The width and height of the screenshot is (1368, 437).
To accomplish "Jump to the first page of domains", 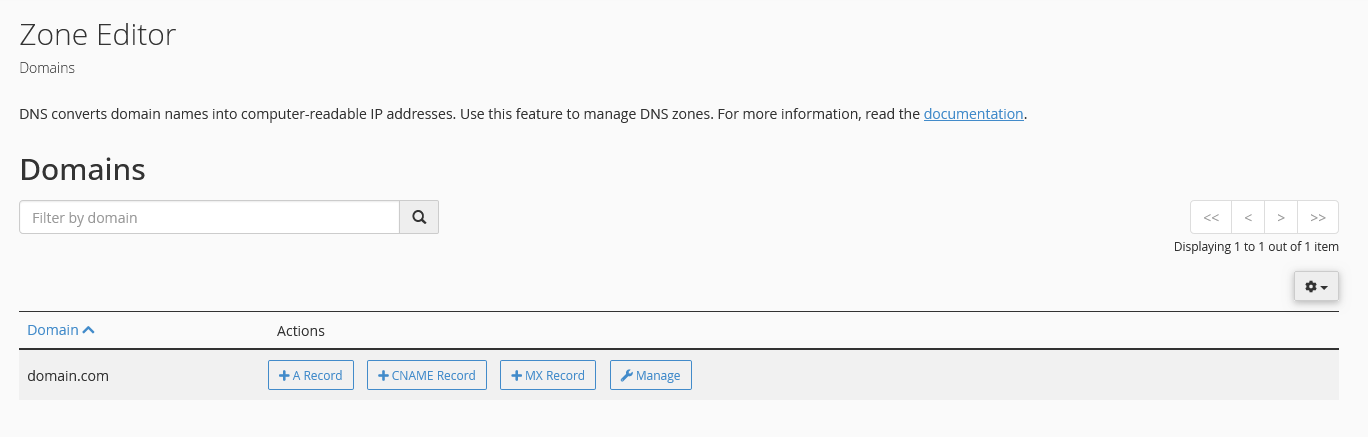I will coord(1211,217).
